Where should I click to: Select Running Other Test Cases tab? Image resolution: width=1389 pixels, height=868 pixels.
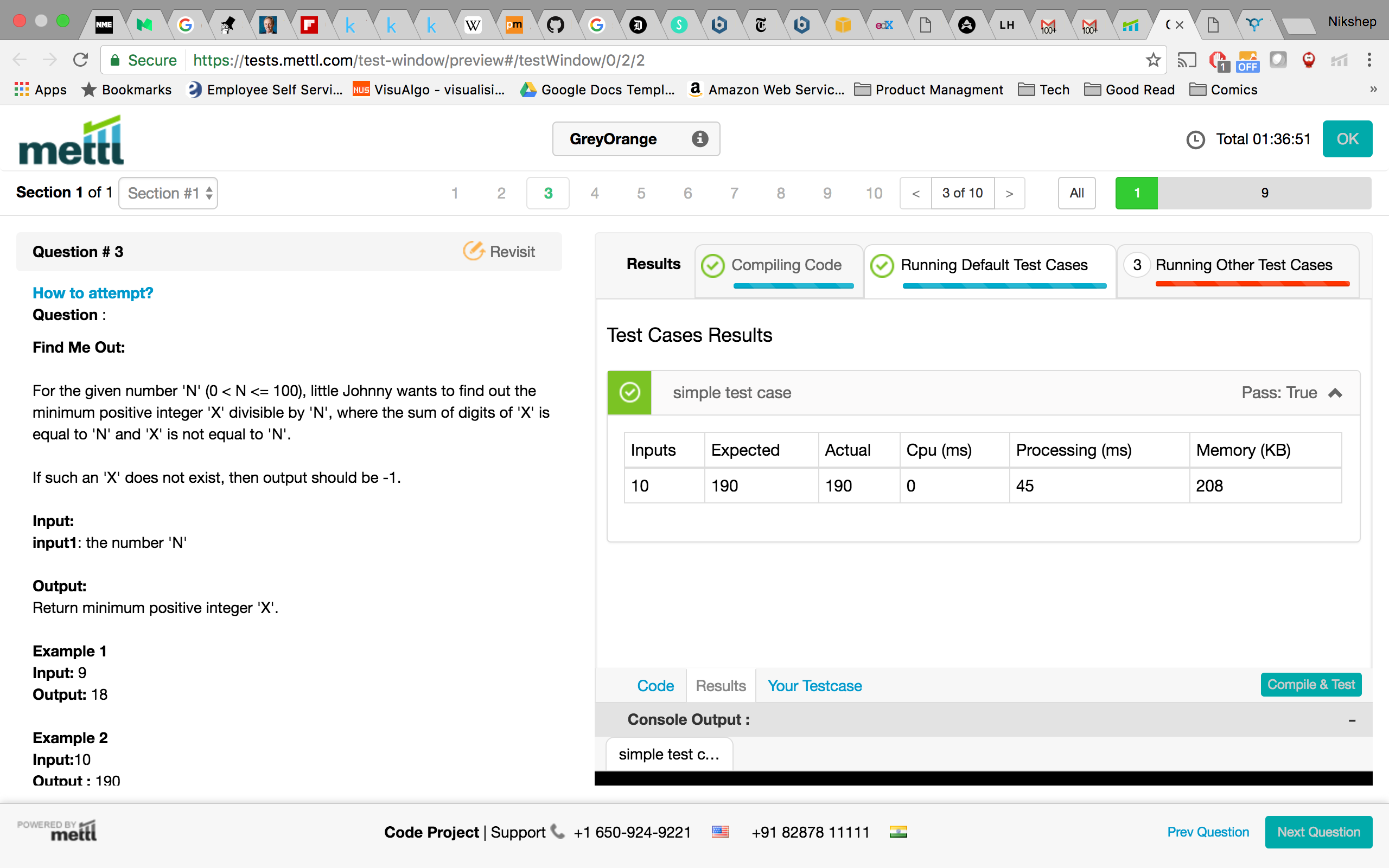1239,272
